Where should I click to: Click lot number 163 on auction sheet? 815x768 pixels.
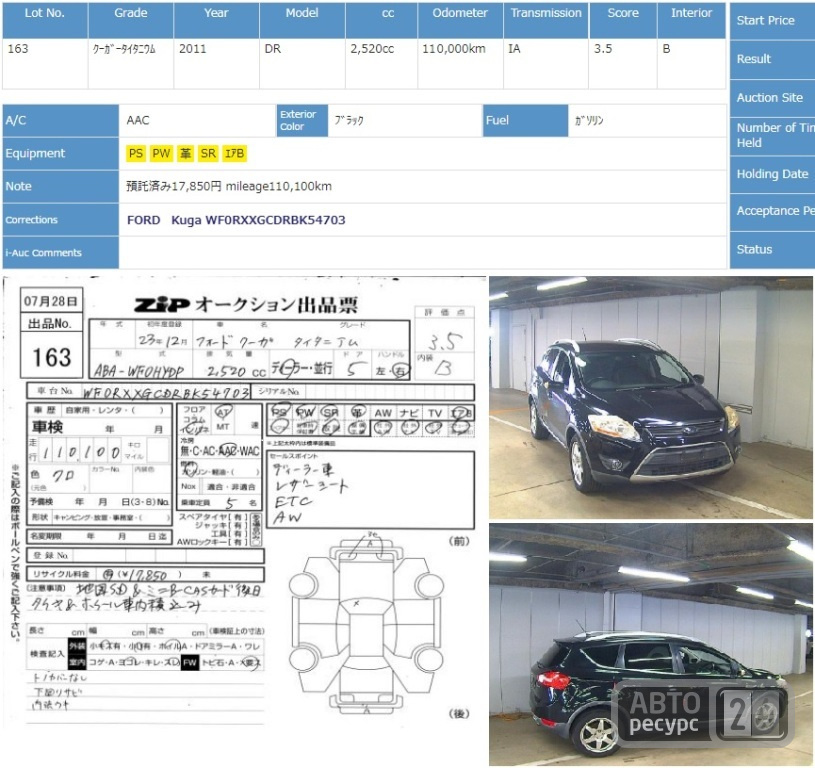click(51, 357)
